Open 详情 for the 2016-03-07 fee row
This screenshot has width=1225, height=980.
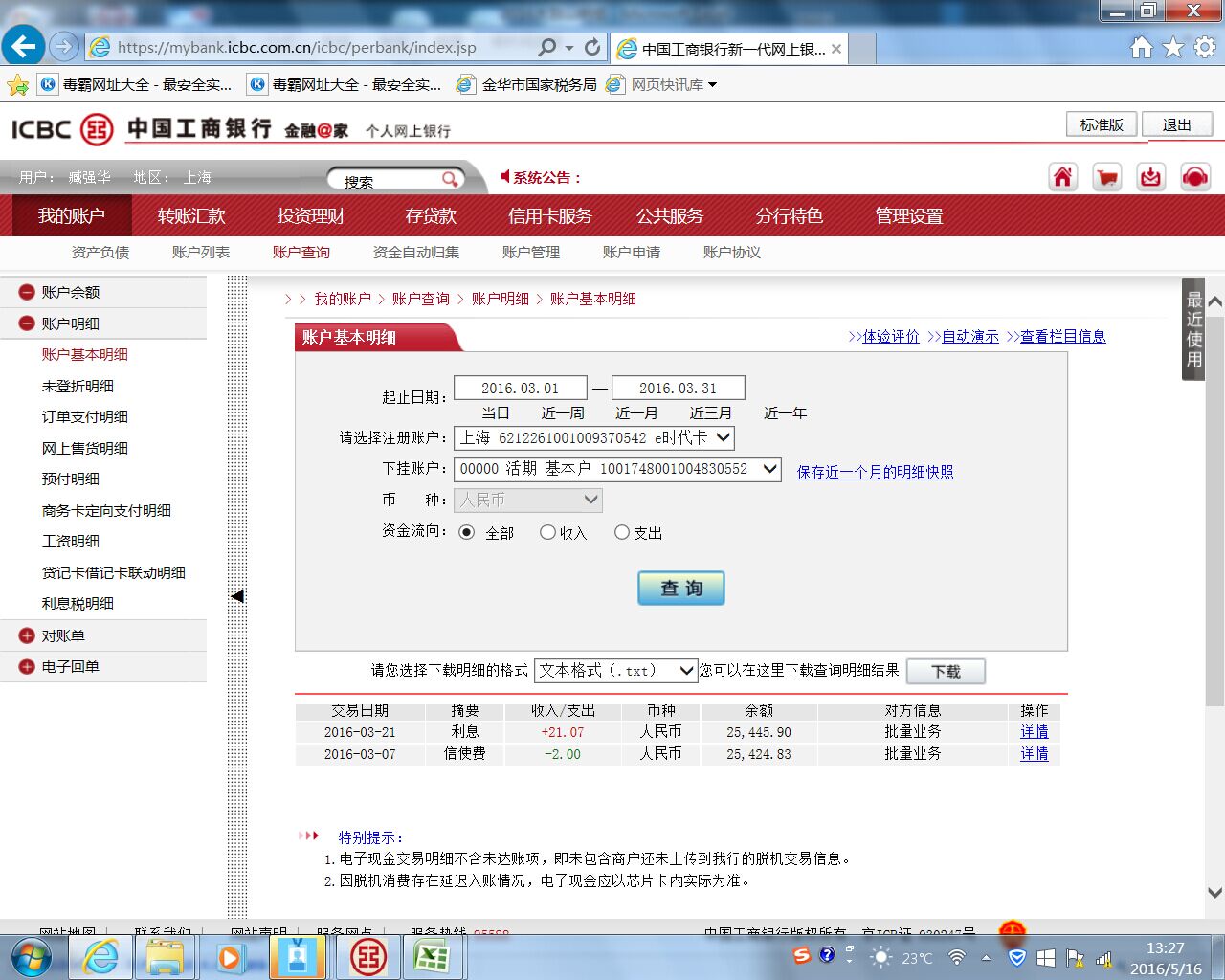pyautogui.click(x=1034, y=754)
